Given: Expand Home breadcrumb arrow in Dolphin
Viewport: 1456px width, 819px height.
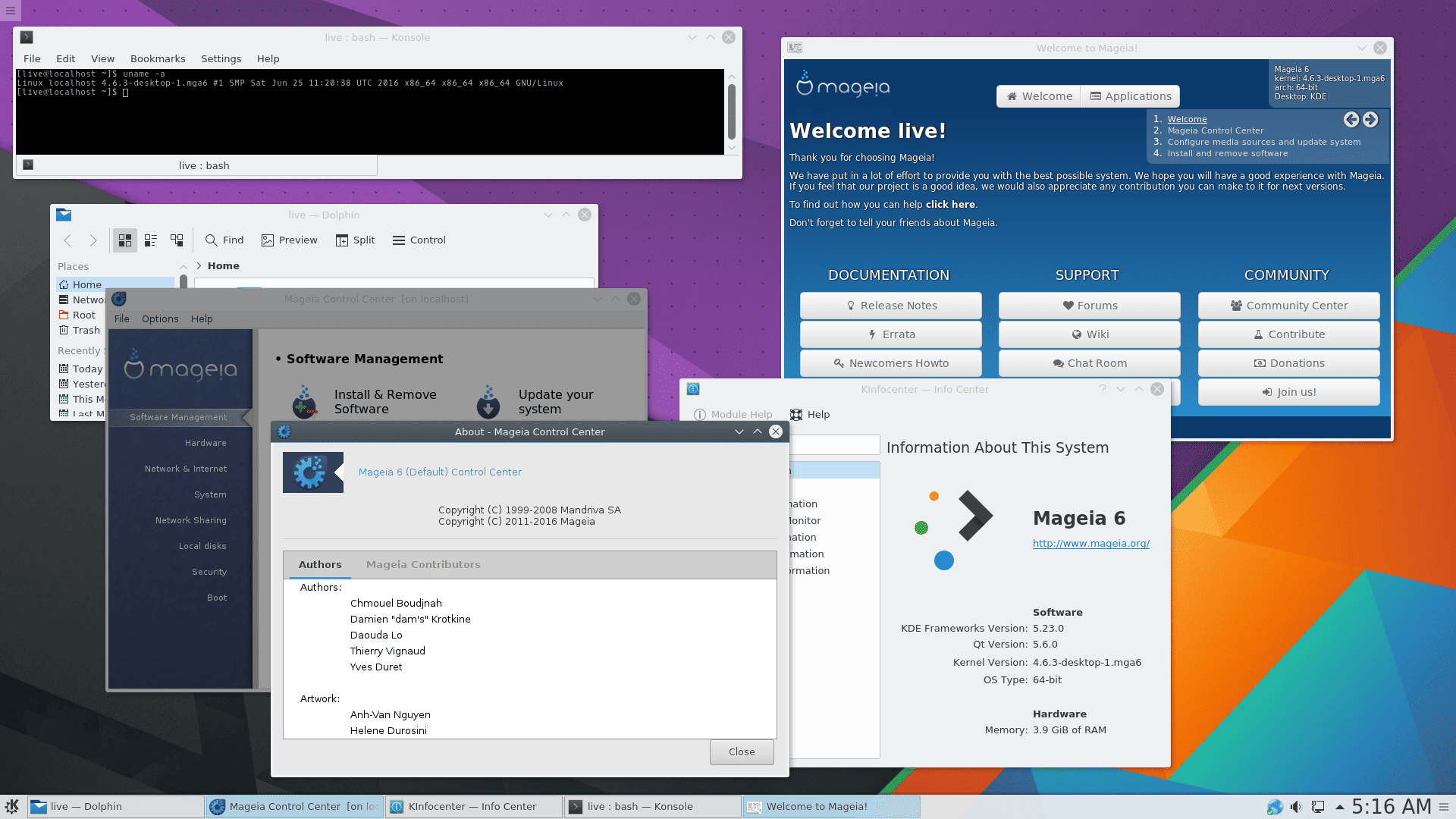Looking at the screenshot, I should 199,266.
